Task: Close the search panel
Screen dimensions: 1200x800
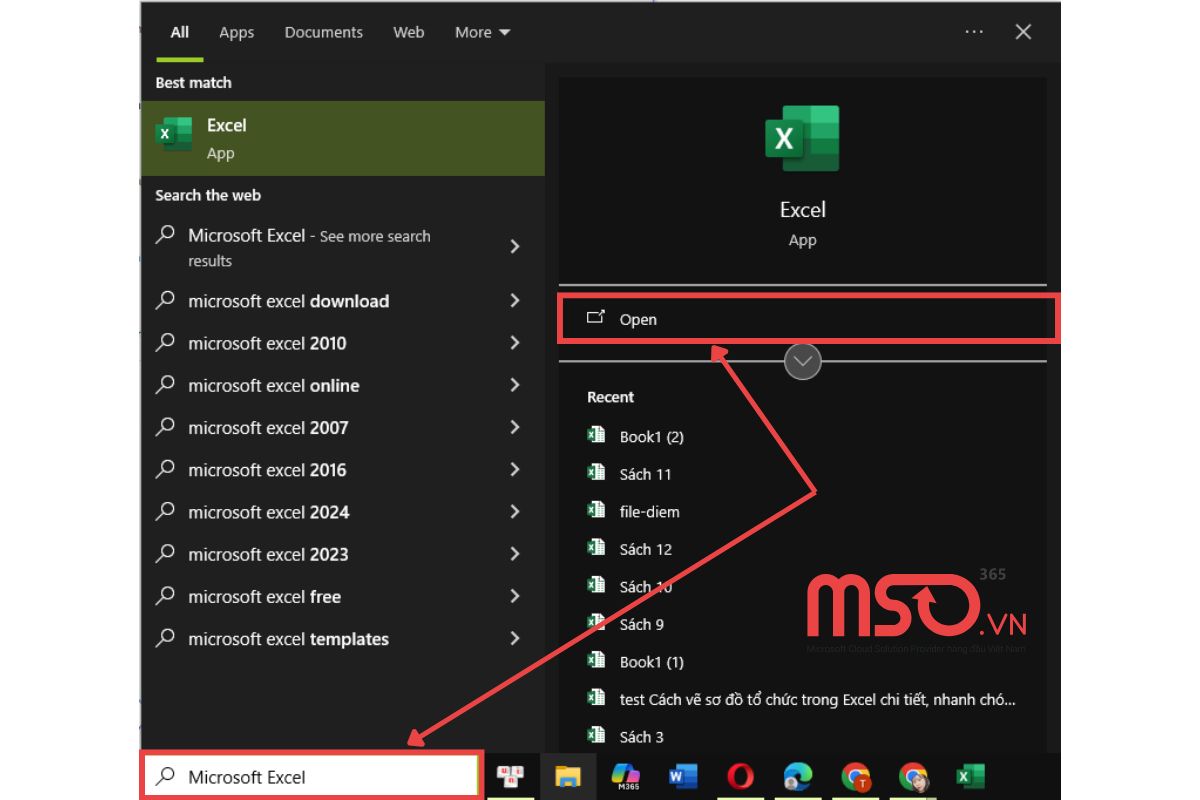Action: pos(1023,32)
